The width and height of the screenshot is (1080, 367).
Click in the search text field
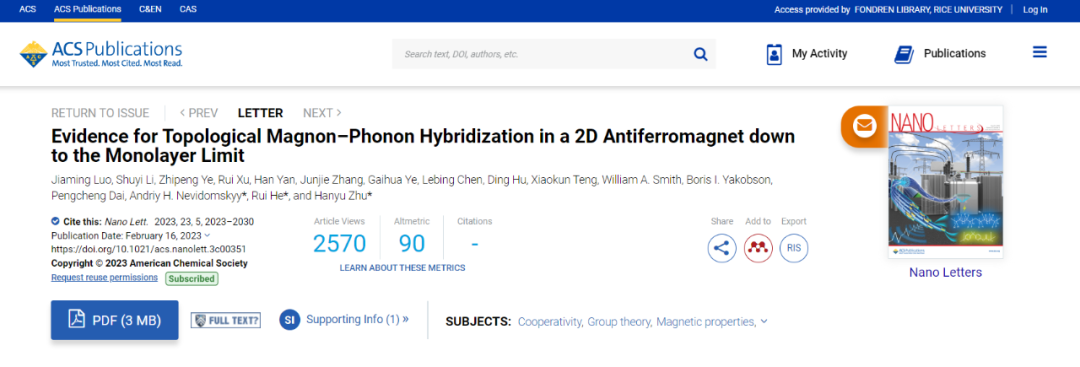pyautogui.click(x=541, y=54)
